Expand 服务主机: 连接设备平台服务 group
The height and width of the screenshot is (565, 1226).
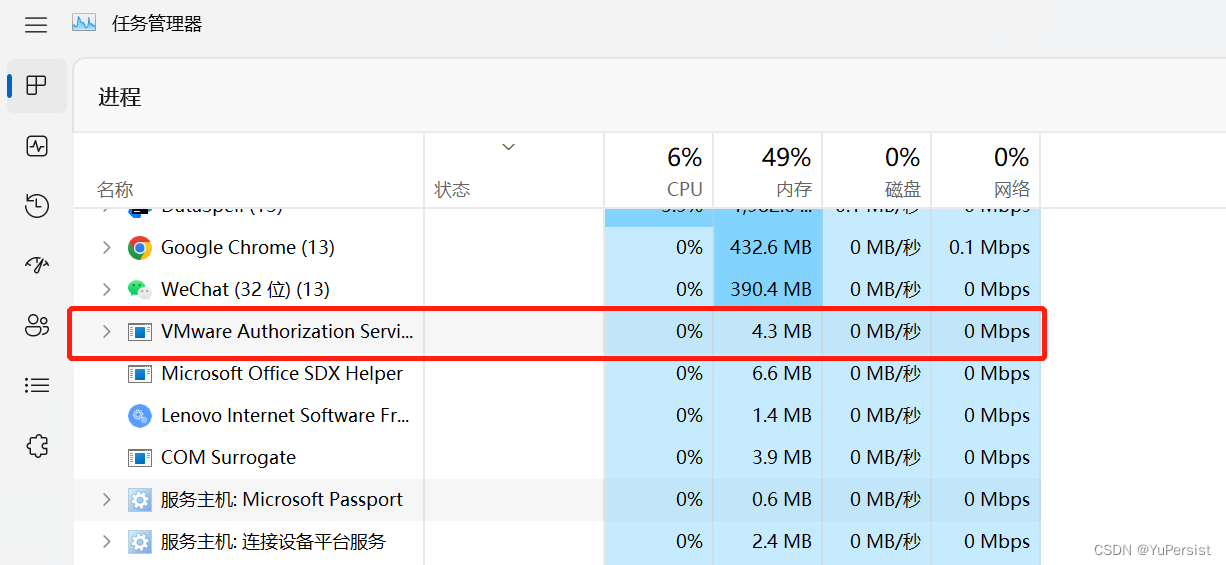(107, 542)
